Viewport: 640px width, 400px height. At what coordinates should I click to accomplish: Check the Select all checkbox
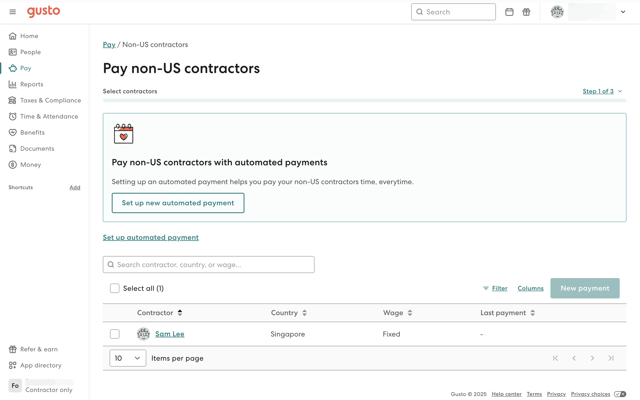click(x=115, y=288)
